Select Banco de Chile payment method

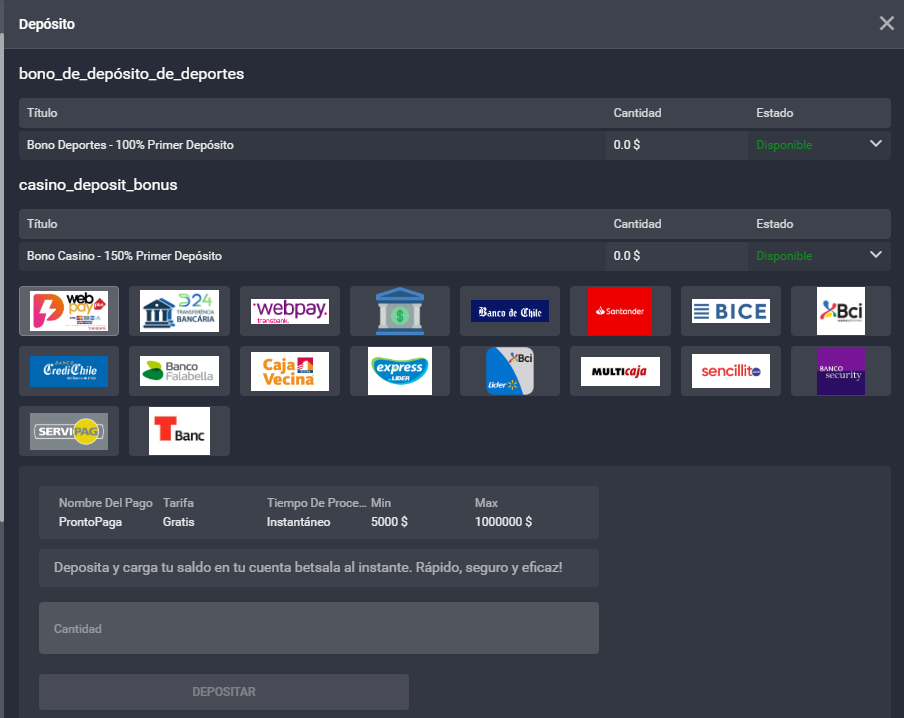[x=510, y=311]
